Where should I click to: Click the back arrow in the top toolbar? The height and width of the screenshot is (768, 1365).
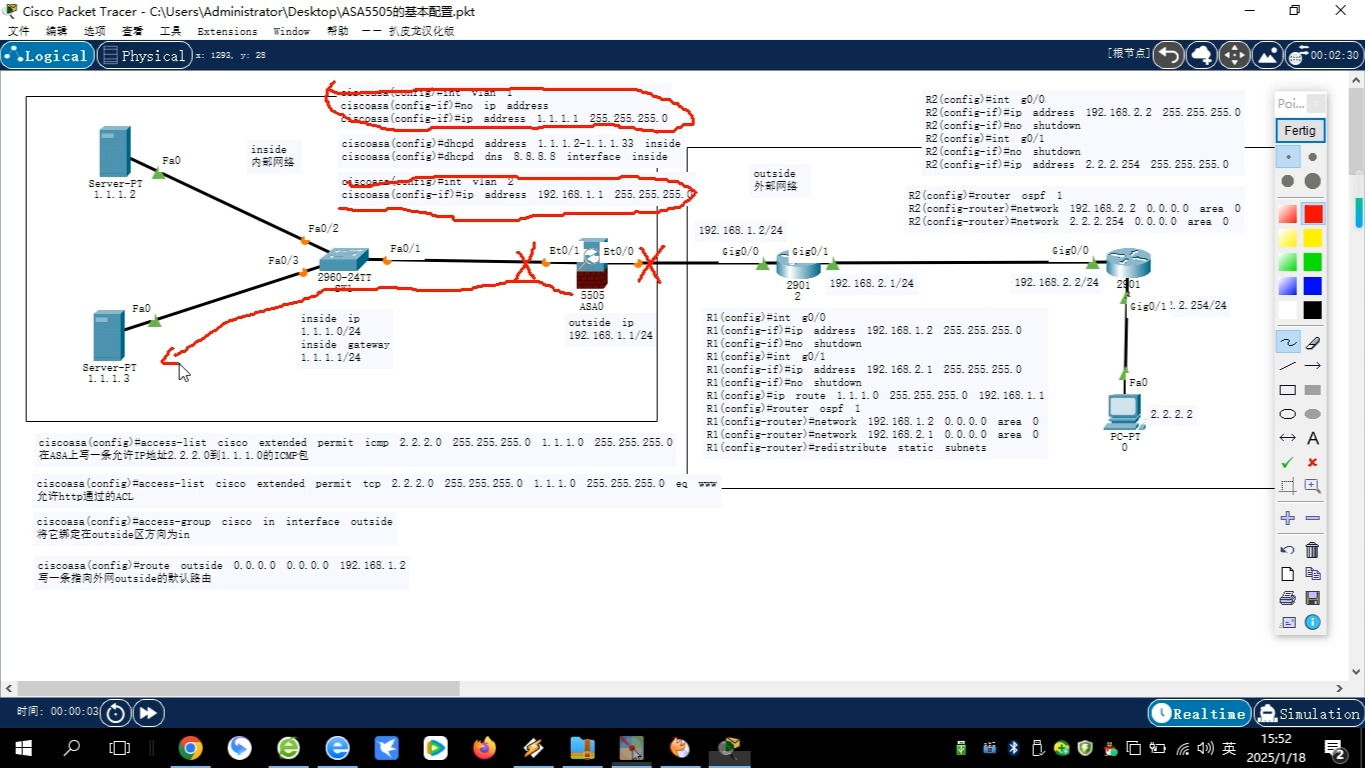(x=1168, y=55)
